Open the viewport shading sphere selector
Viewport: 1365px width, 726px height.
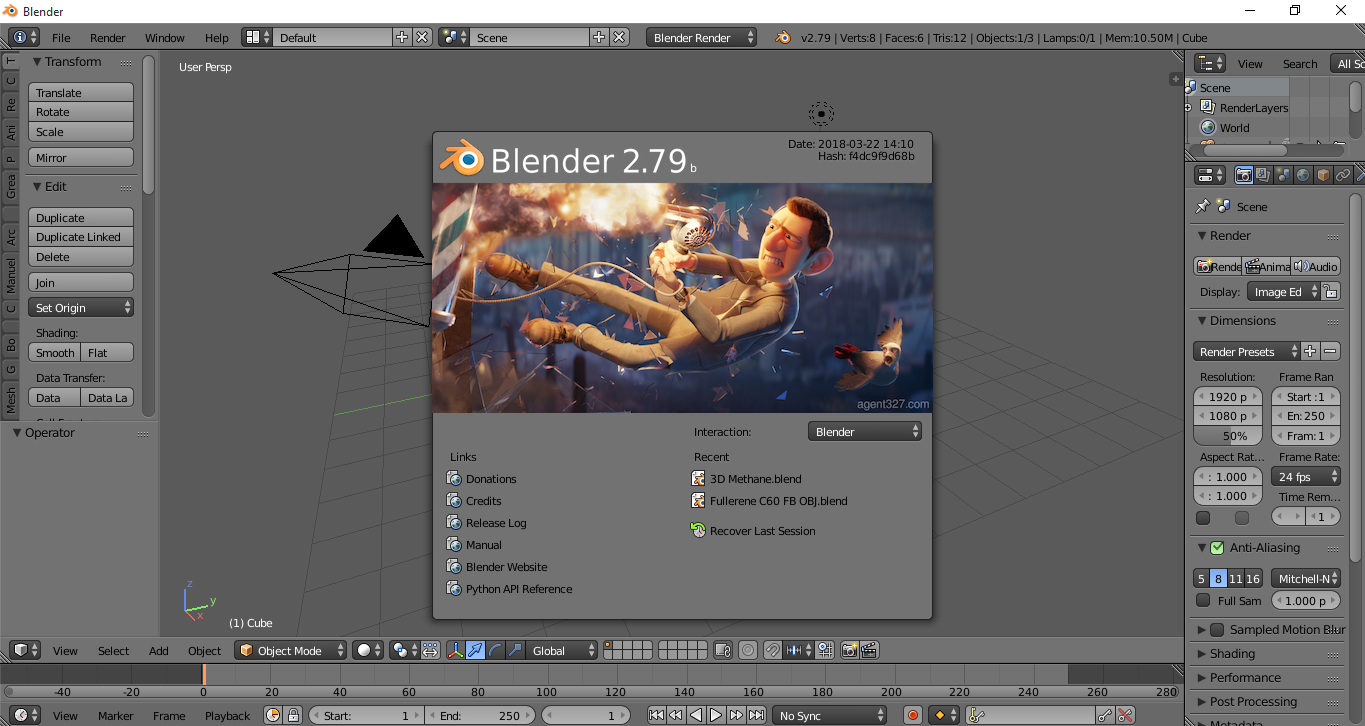pyautogui.click(x=368, y=651)
